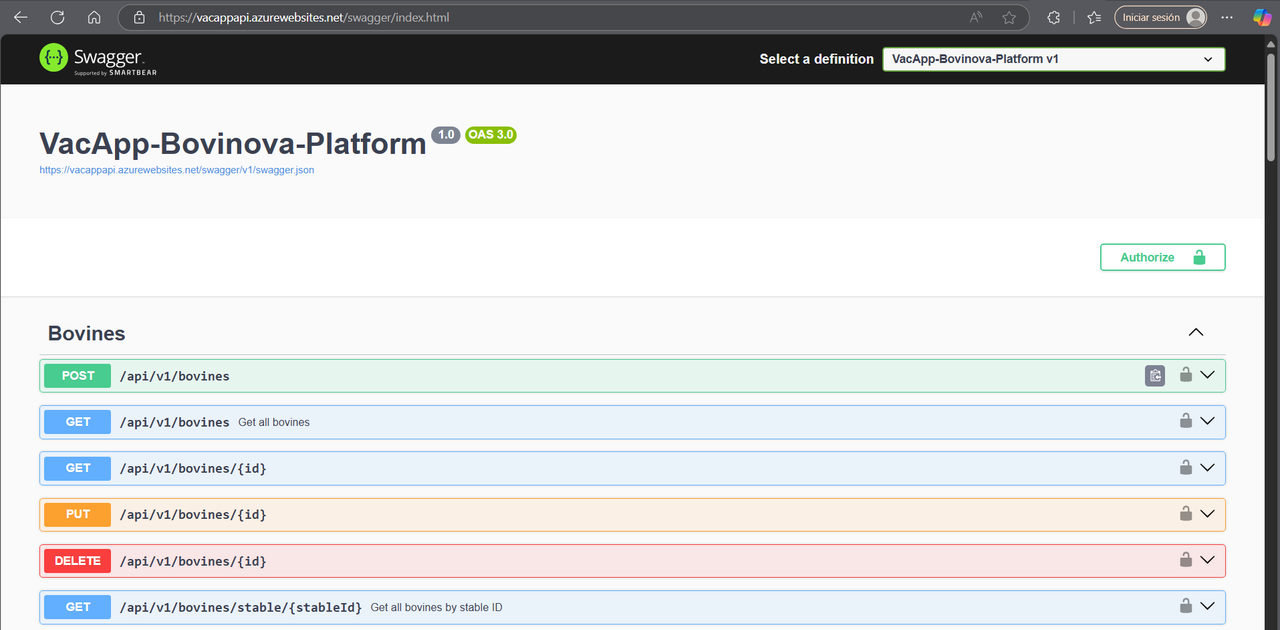This screenshot has height=630, width=1280.
Task: Click the lock on PUT /api/v1/bovines/{id}
Action: (x=1185, y=514)
